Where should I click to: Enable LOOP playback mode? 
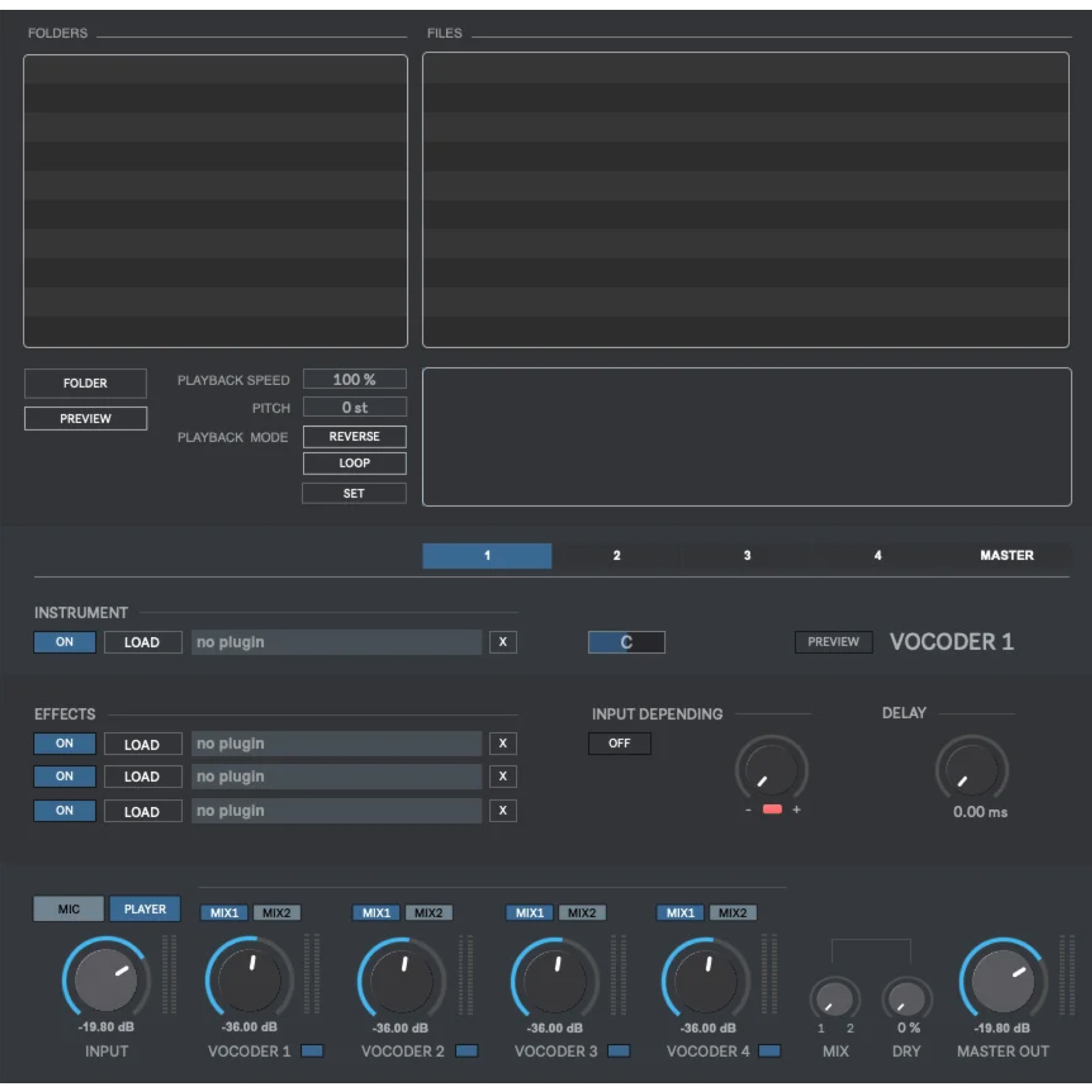(354, 463)
